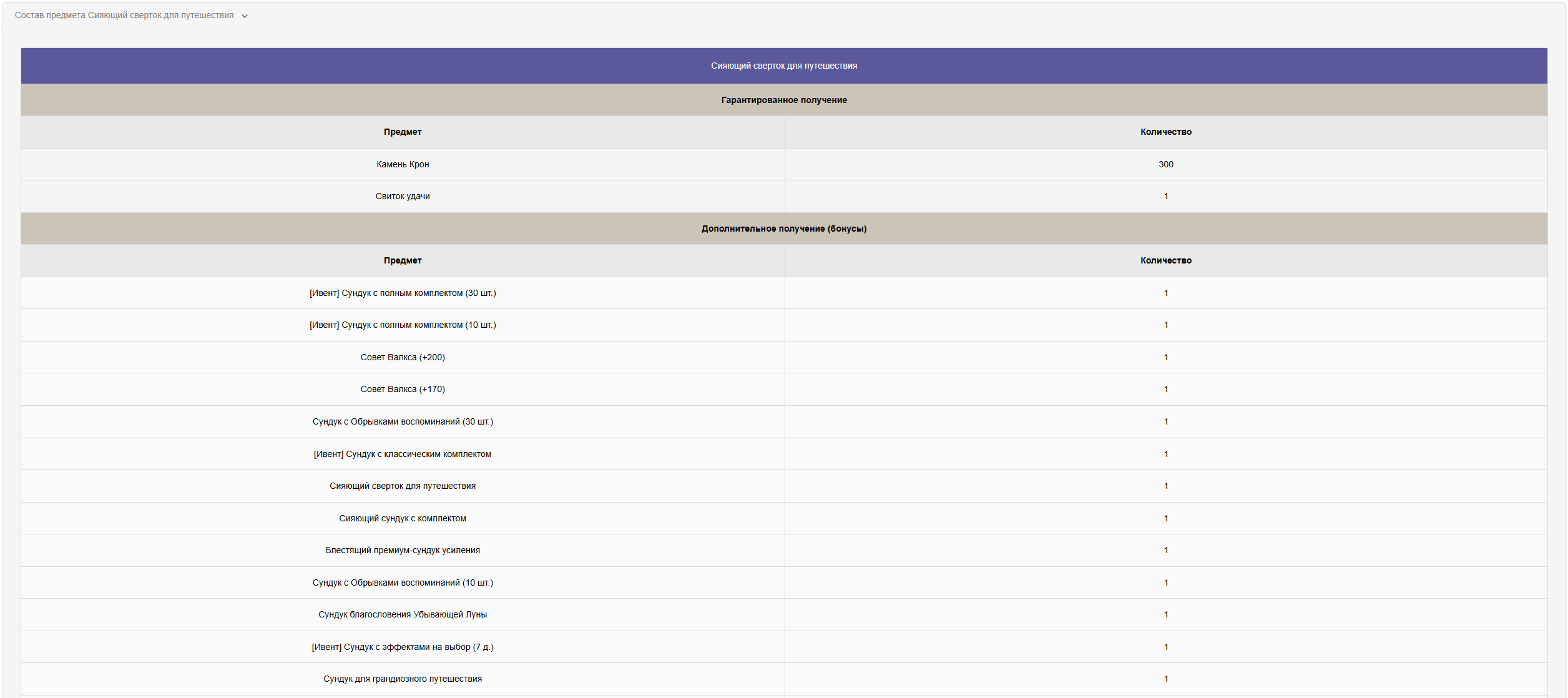Click 'Совет Валкса (+170)' row

point(403,389)
